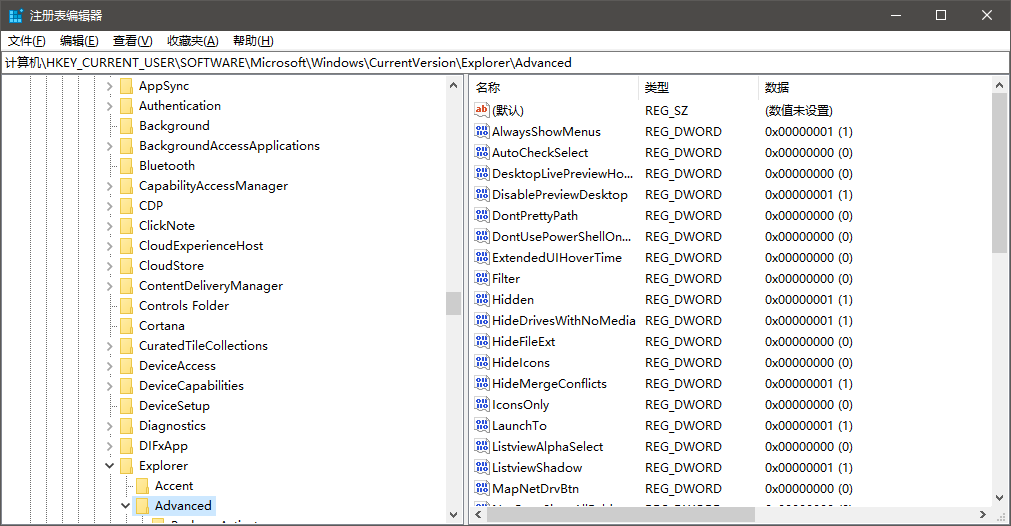Click the HideFileExt value icon

point(482,341)
